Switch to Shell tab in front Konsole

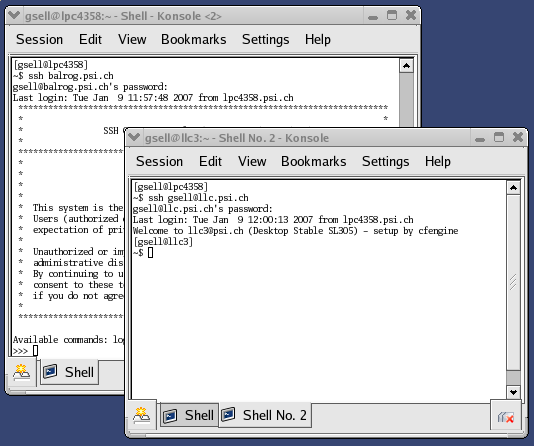click(x=189, y=415)
